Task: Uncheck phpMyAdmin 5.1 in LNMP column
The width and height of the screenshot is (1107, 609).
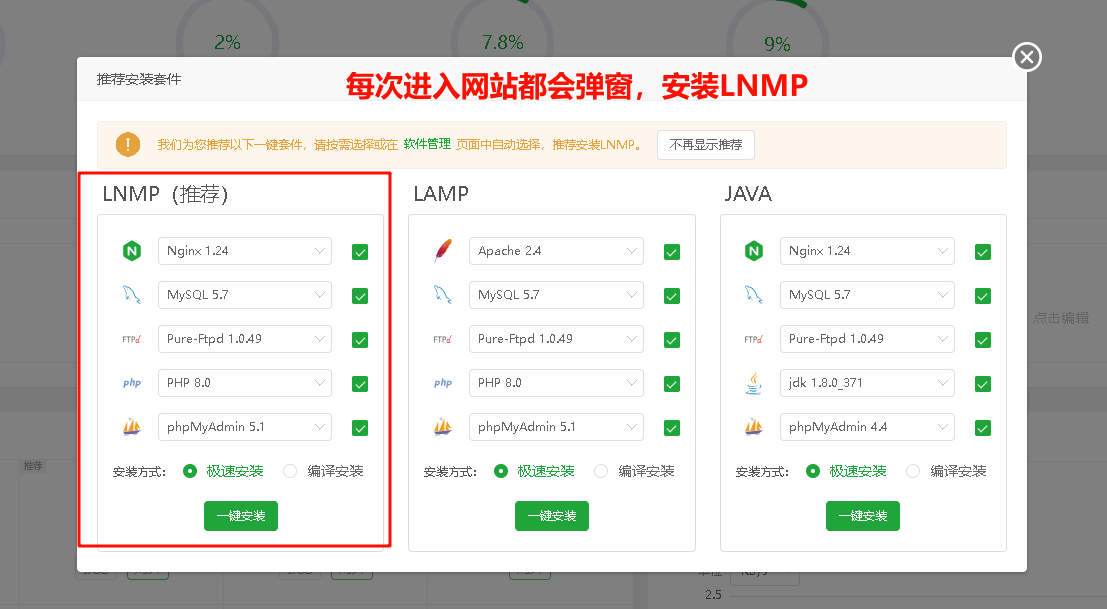Action: 360,428
